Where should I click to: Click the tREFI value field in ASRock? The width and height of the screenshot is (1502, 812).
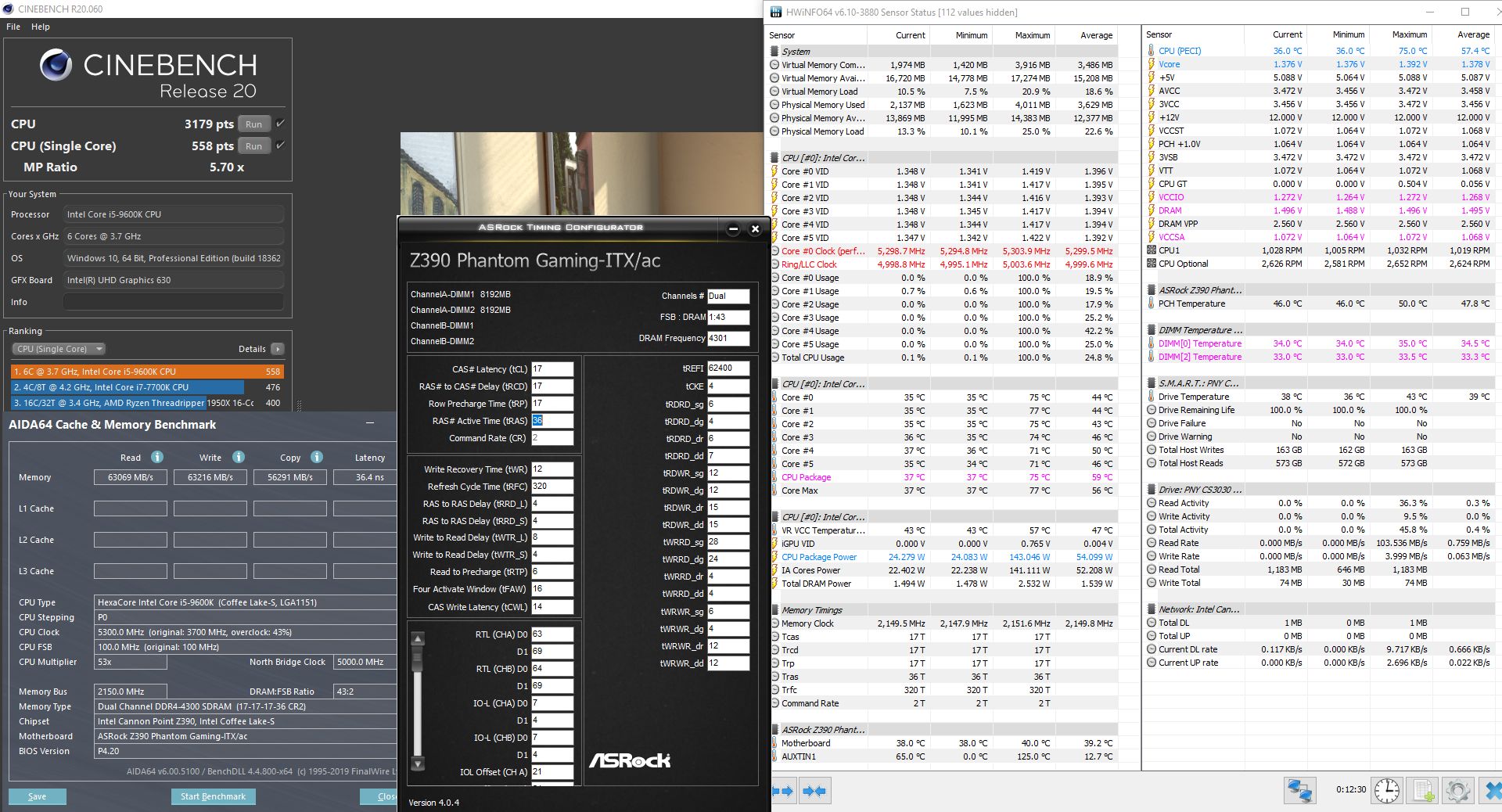point(728,368)
